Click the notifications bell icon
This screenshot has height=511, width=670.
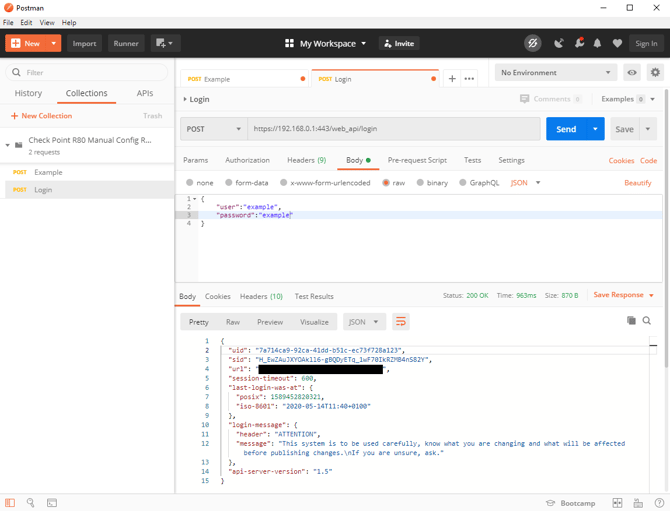coord(597,44)
